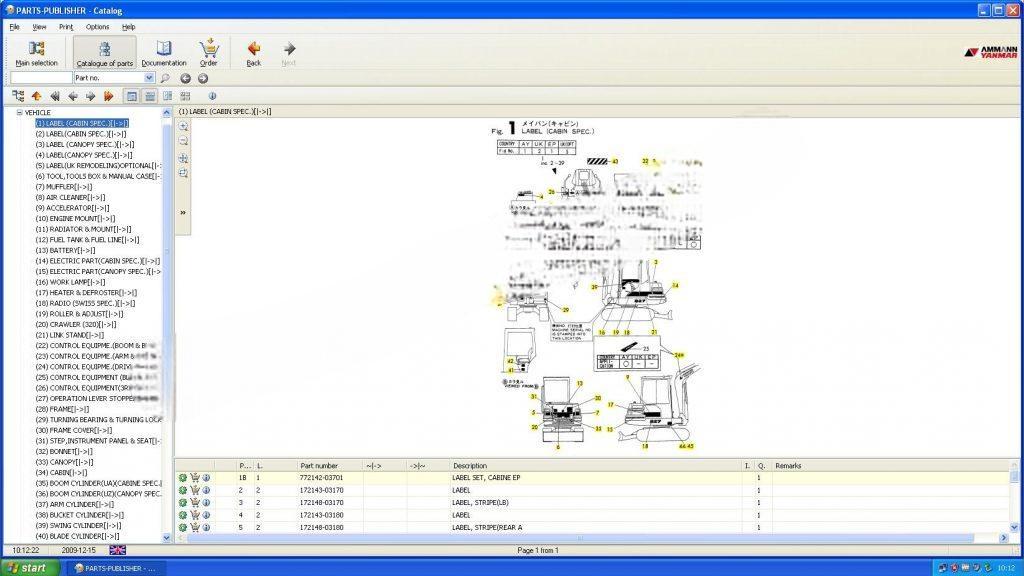Open the Documentation book icon
The image size is (1024, 576).
164,53
